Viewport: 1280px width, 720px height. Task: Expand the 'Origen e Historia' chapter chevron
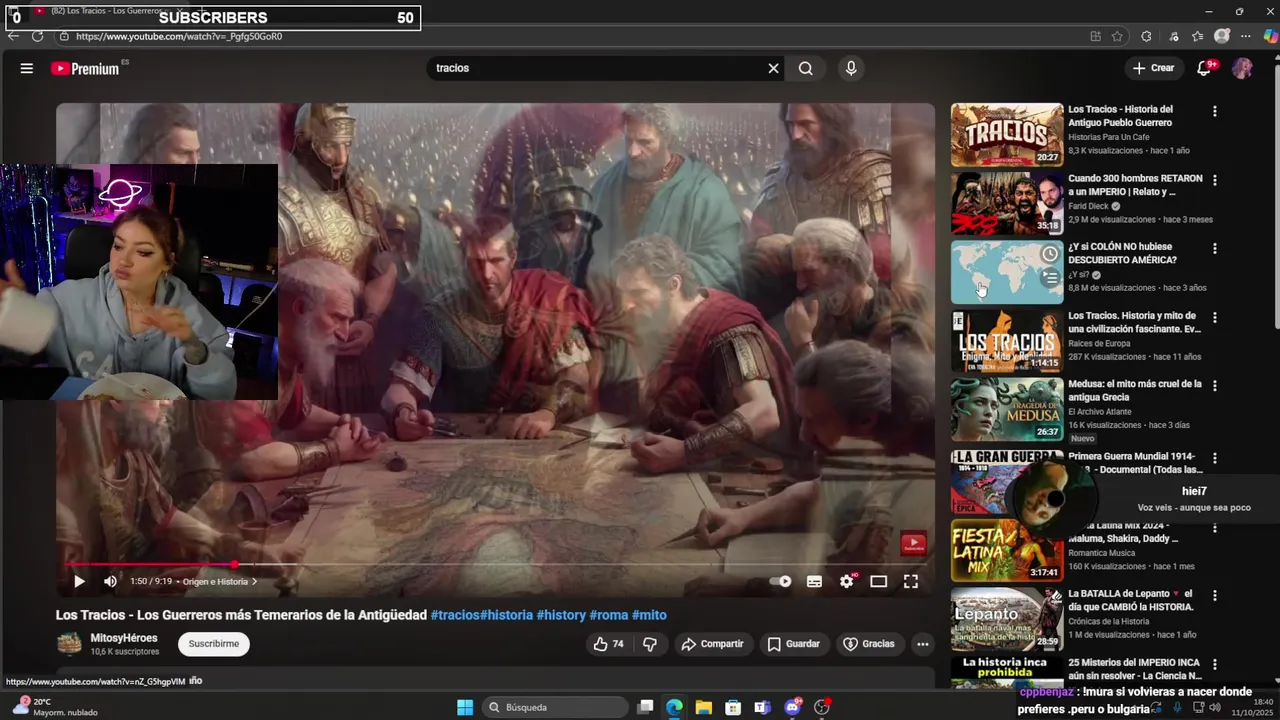coord(254,581)
